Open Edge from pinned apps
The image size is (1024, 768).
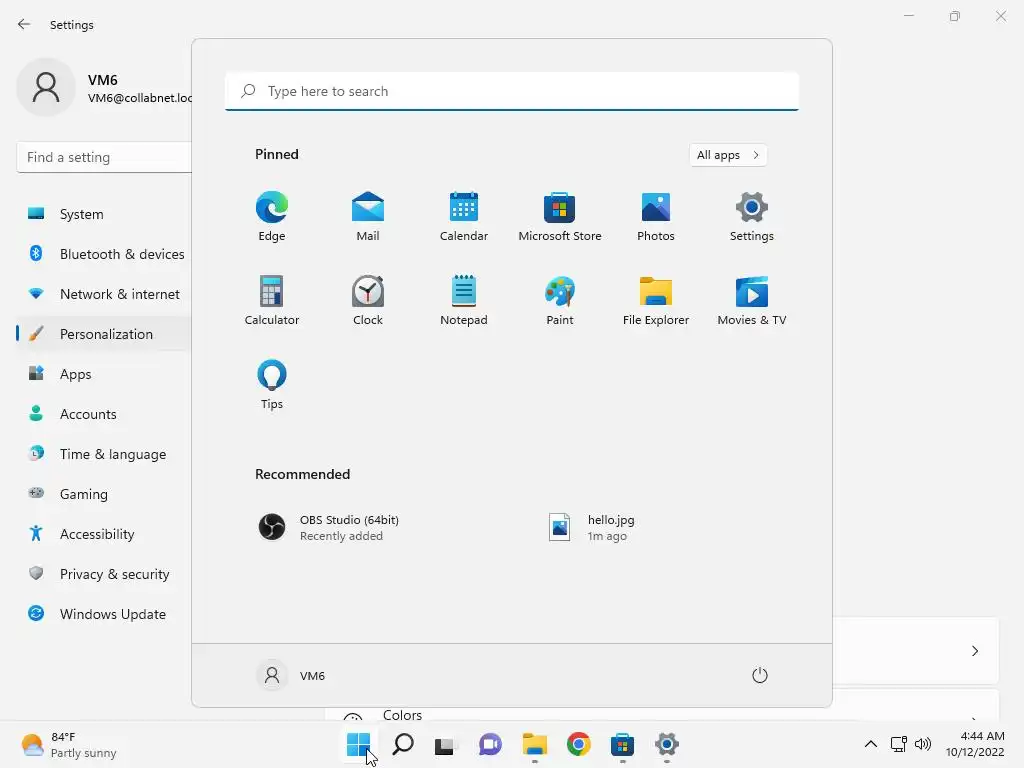pos(272,217)
